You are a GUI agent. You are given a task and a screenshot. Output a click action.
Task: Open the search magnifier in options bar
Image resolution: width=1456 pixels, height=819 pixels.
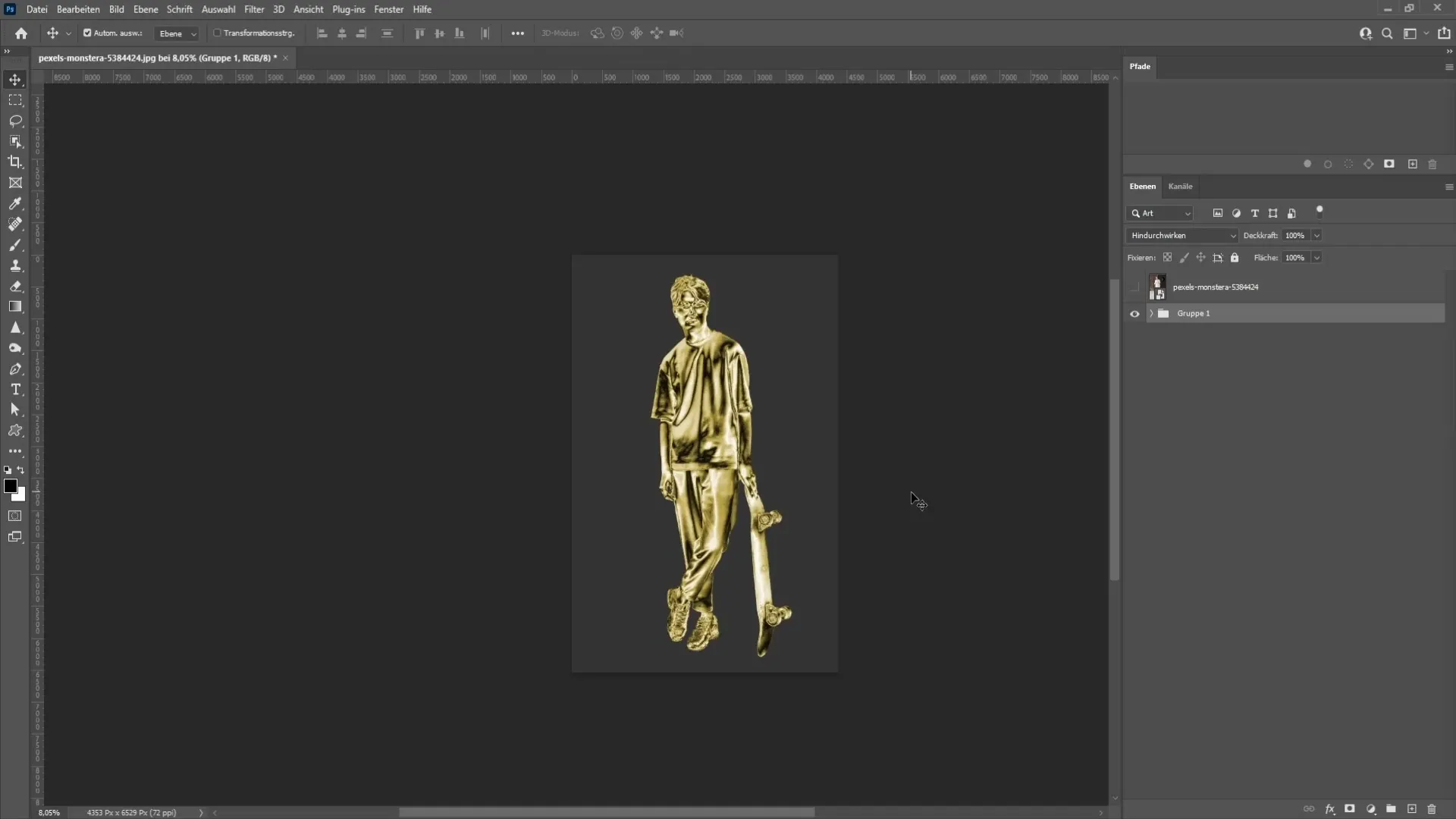point(1387,33)
